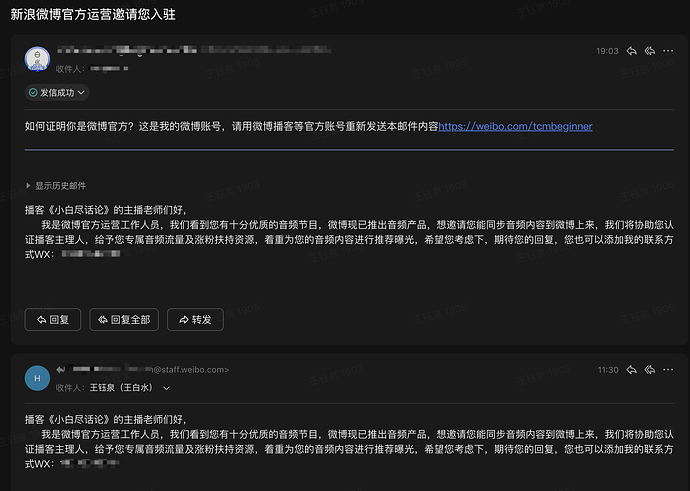Reply-all icon on the 19:03 email
This screenshot has width=690, height=491.
650,51
